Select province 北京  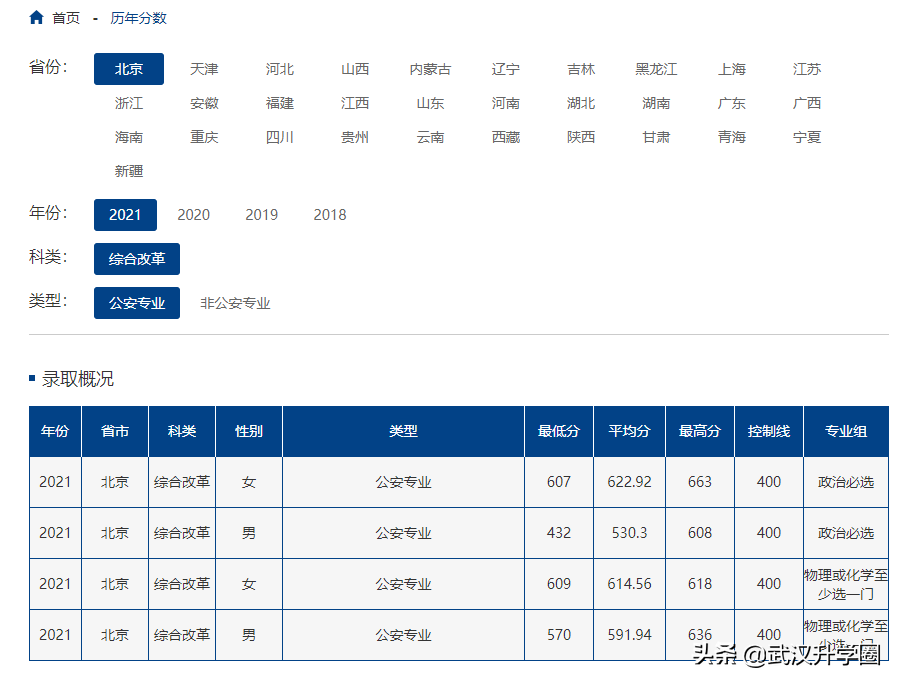[129, 69]
